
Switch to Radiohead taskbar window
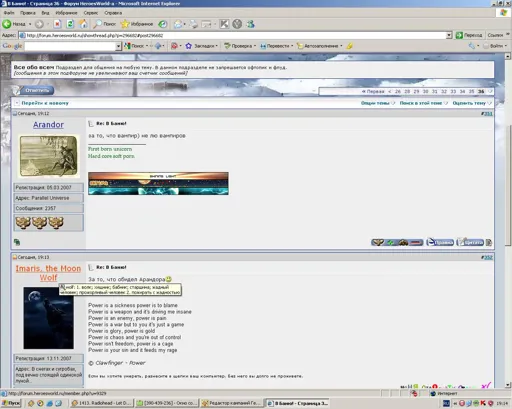point(102,403)
